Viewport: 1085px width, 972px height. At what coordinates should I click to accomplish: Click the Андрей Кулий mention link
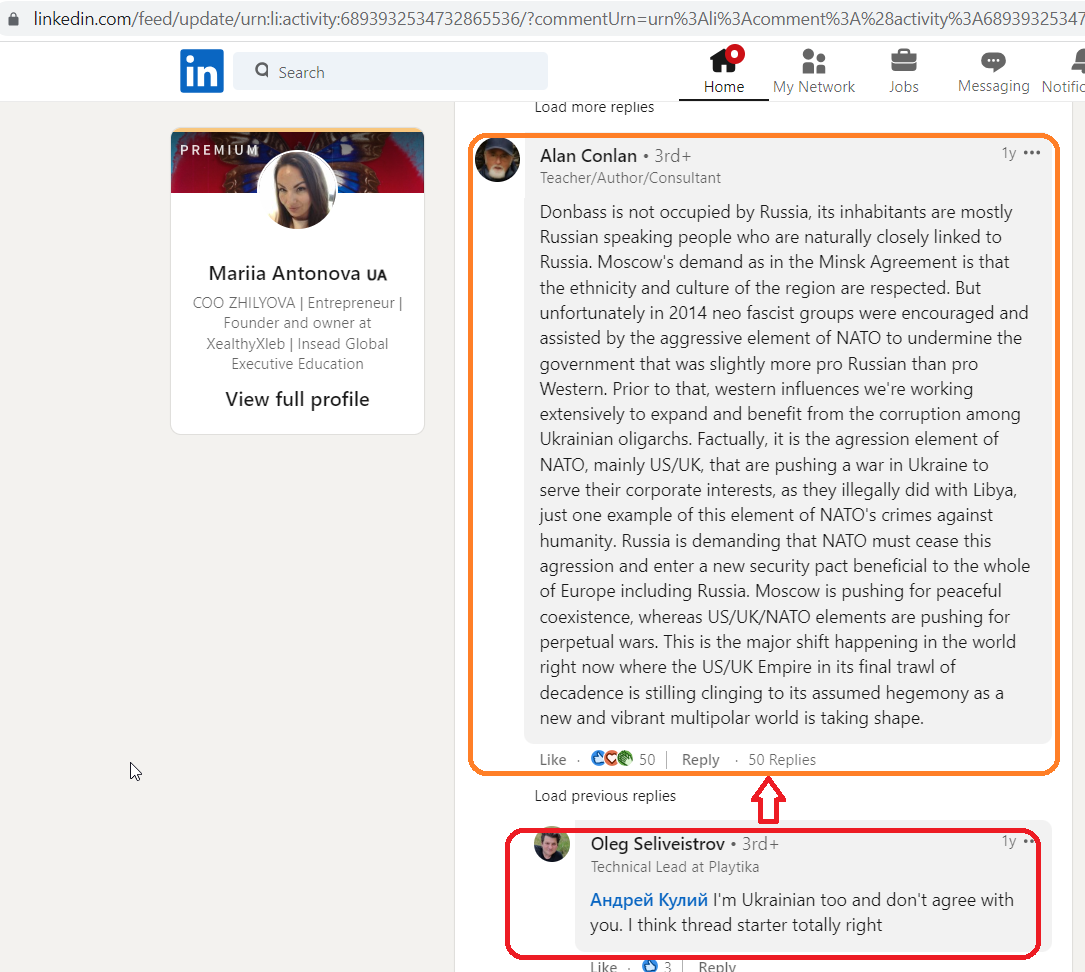point(648,899)
